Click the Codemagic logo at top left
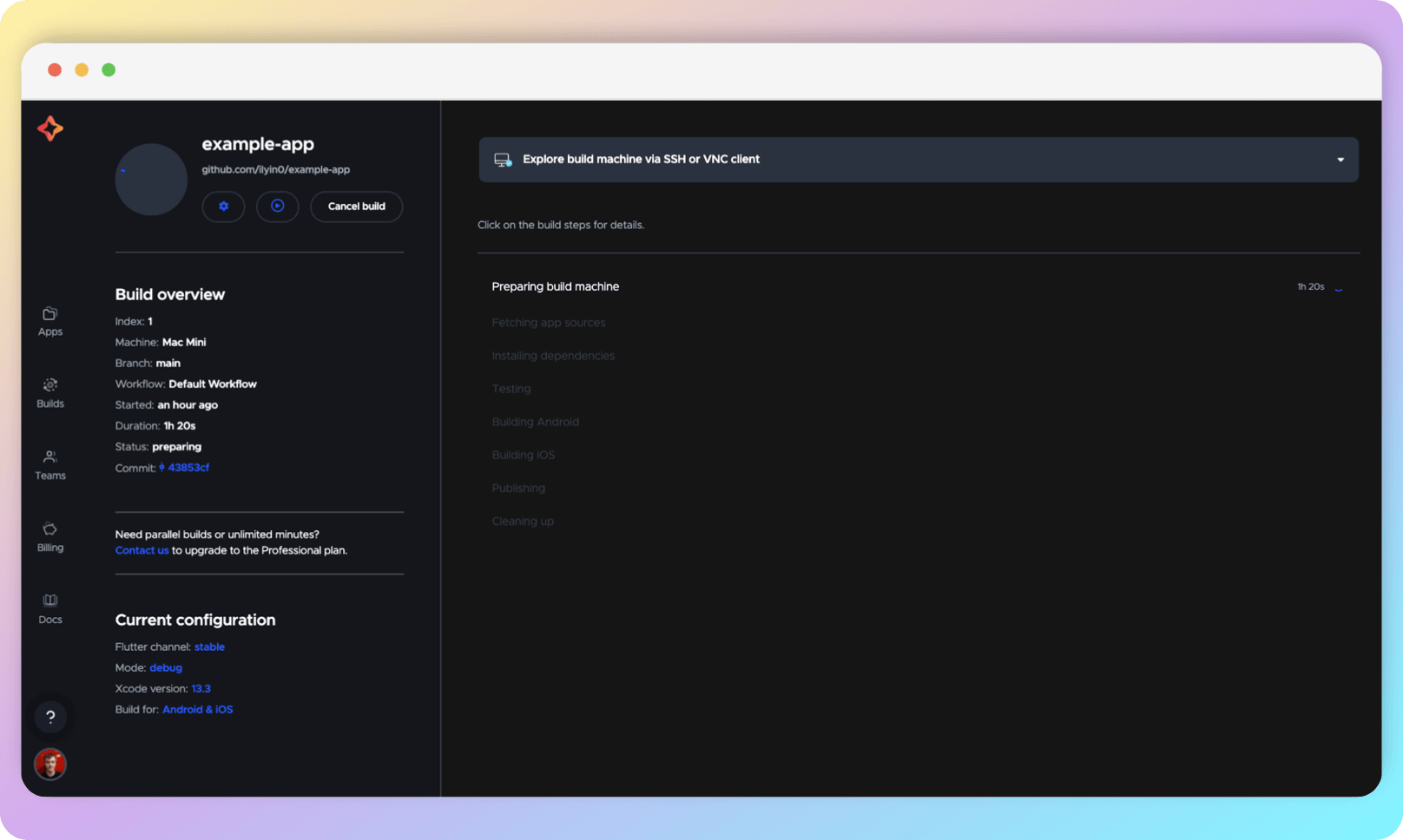Screen dimensions: 1403x840 (50, 128)
